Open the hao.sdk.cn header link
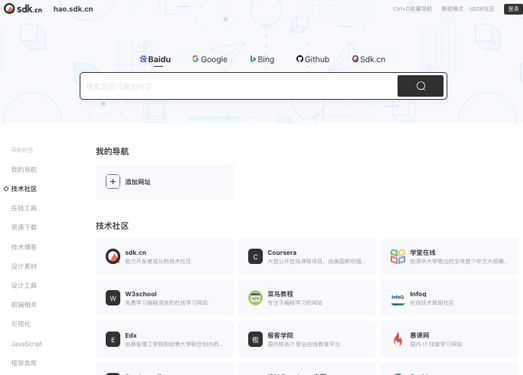Image resolution: width=523 pixels, height=375 pixels. 73,9
